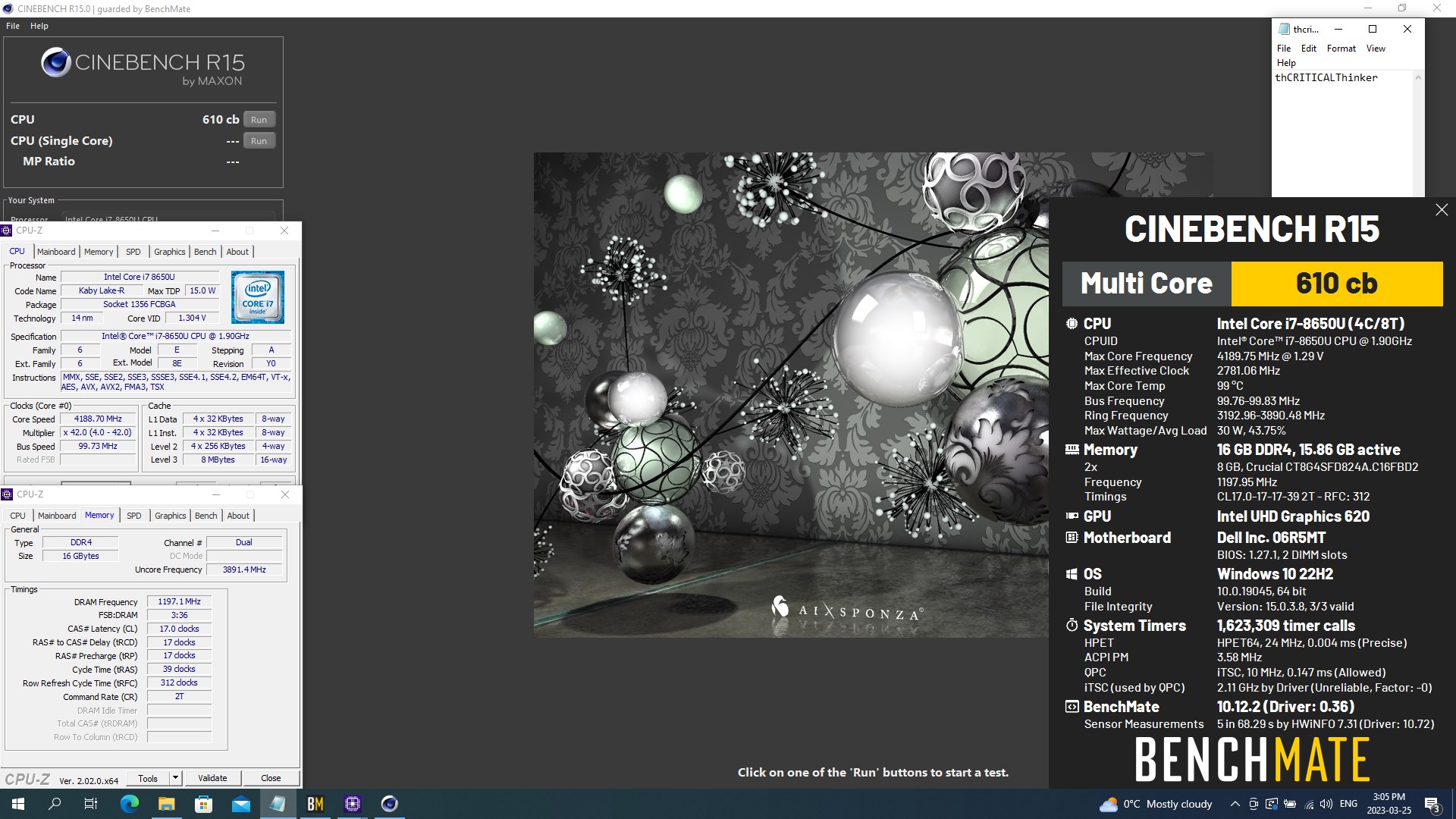Image resolution: width=1456 pixels, height=819 pixels.
Task: Open the Notepad Help menu
Action: pos(1286,63)
